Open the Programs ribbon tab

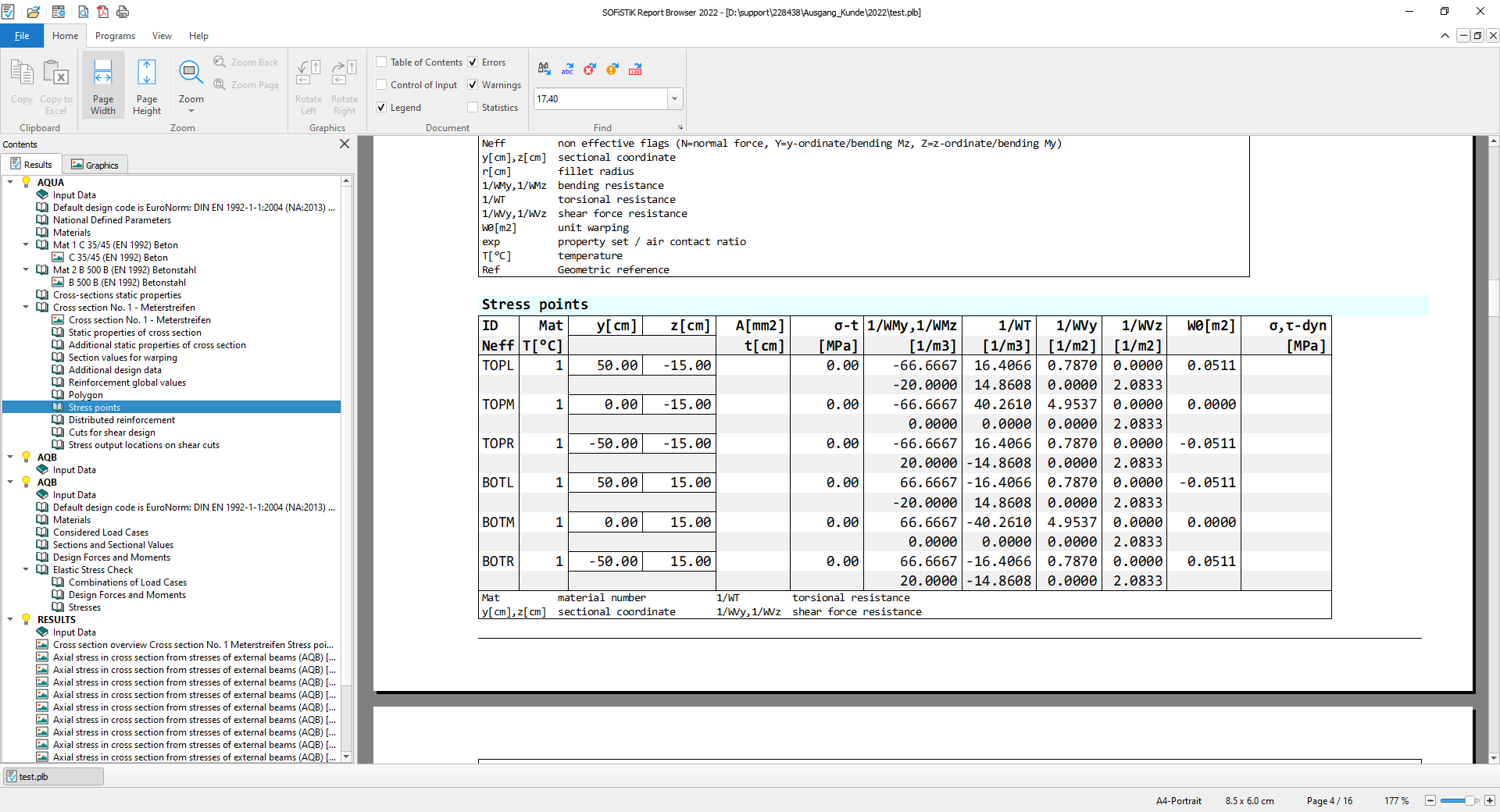pyautogui.click(x=115, y=36)
